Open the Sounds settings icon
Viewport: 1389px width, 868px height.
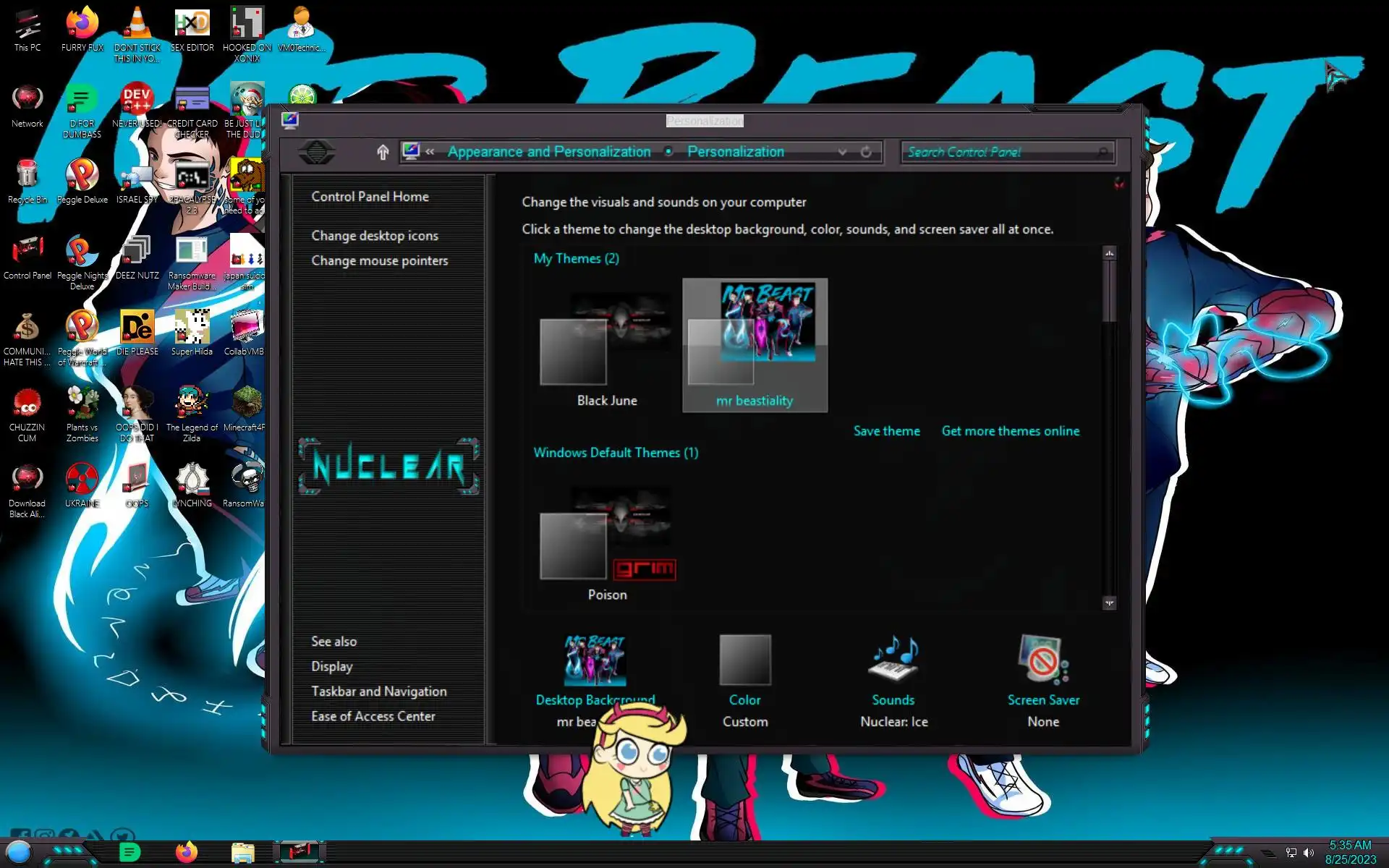coord(893,660)
